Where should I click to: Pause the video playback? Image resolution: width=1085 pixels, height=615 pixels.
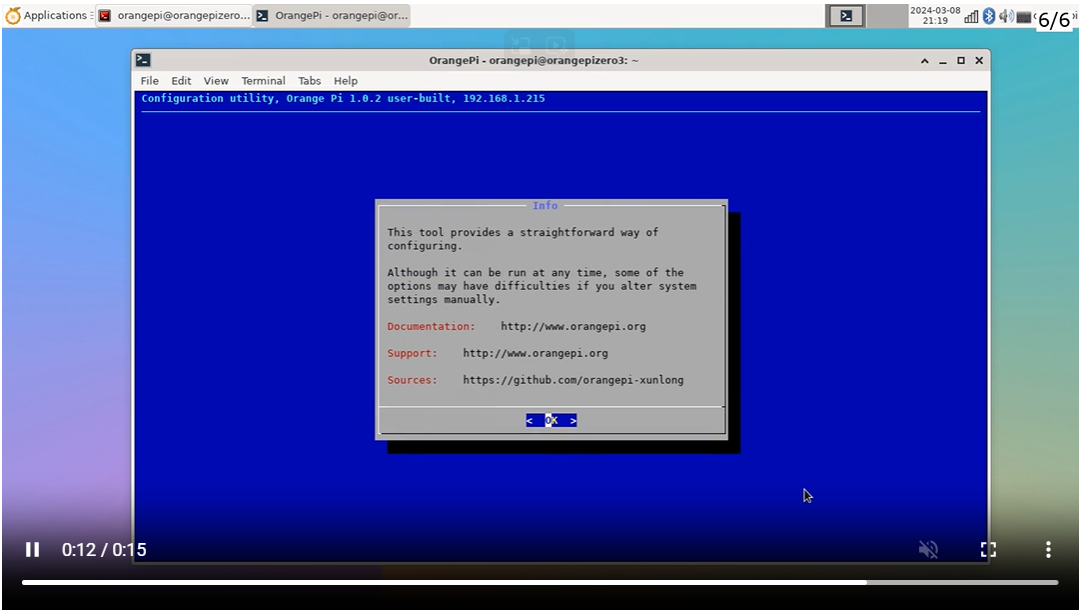[x=32, y=550]
